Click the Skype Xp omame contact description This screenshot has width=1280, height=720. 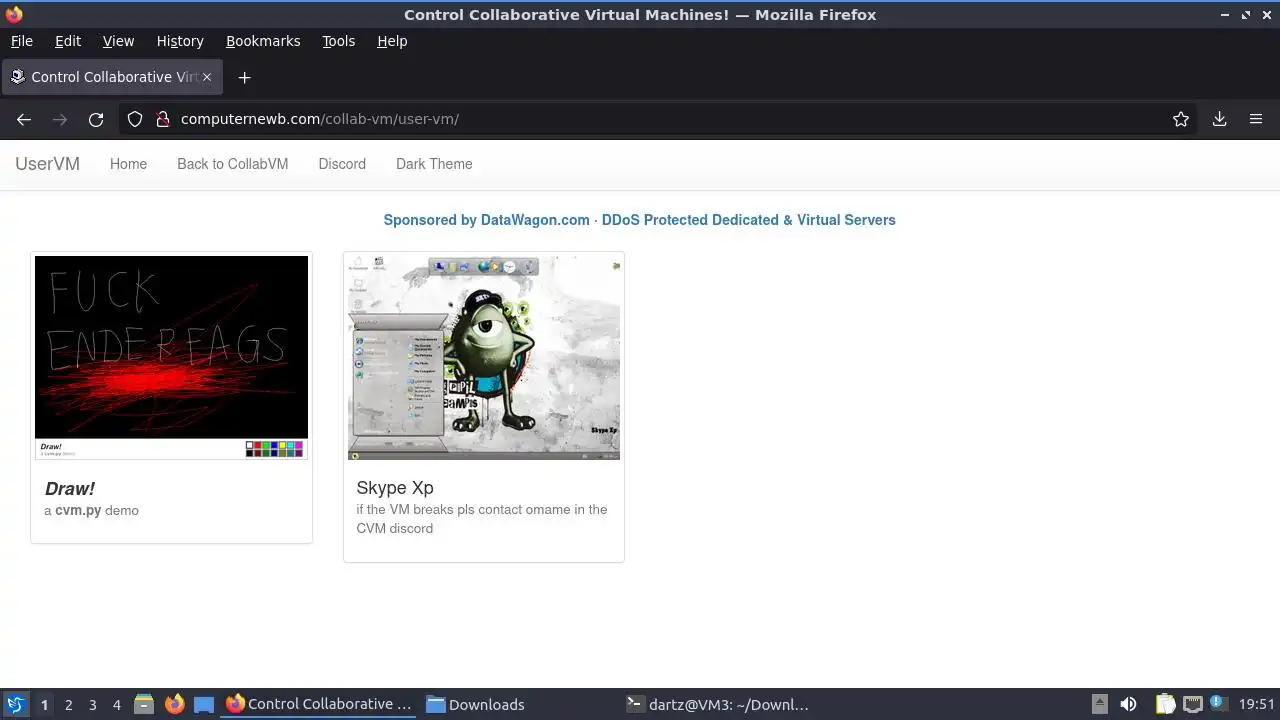click(x=482, y=519)
